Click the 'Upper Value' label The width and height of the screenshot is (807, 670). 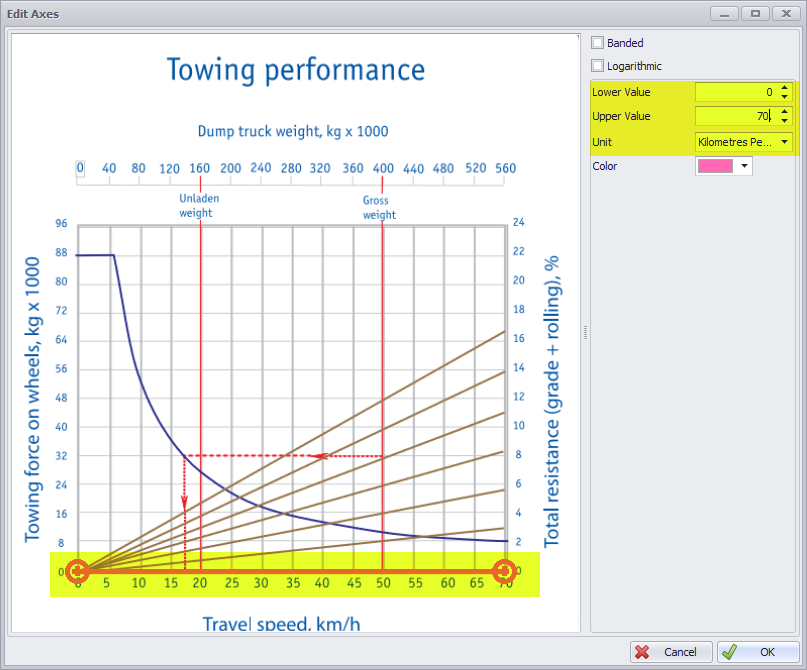click(621, 116)
